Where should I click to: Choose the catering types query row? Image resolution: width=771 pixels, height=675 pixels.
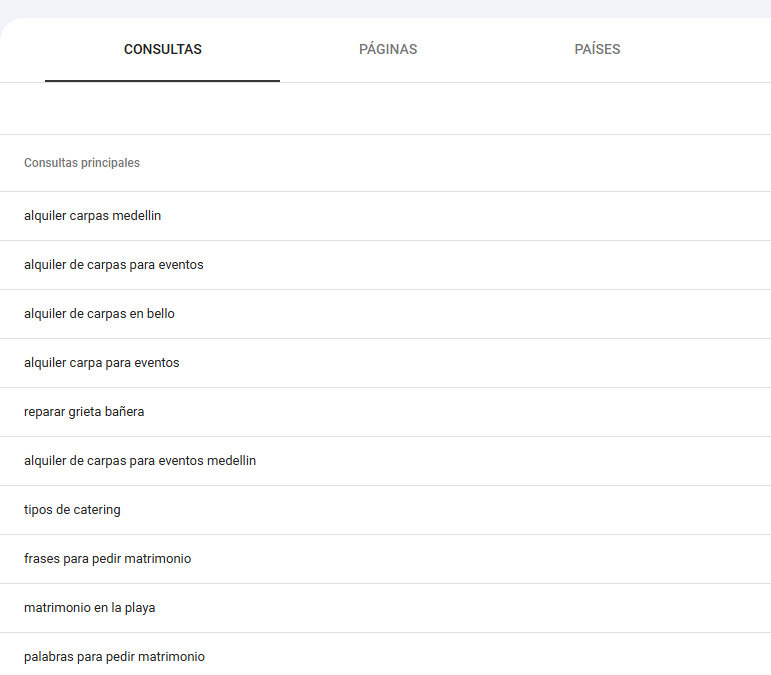pos(72,510)
